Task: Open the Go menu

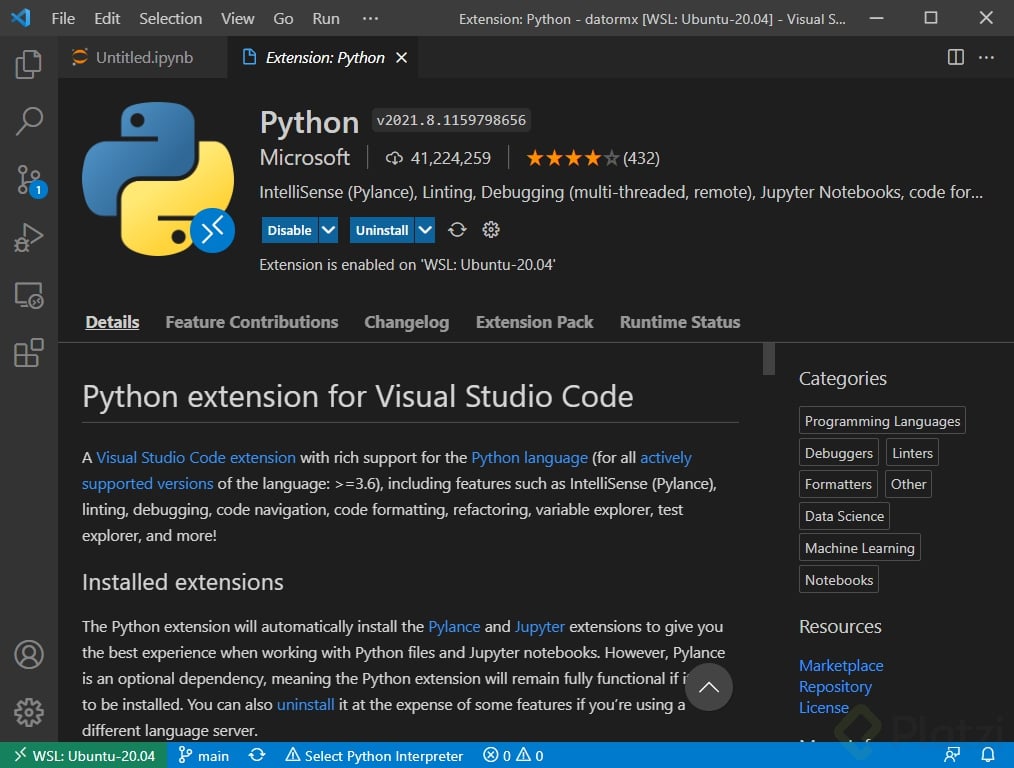Action: pyautogui.click(x=283, y=18)
